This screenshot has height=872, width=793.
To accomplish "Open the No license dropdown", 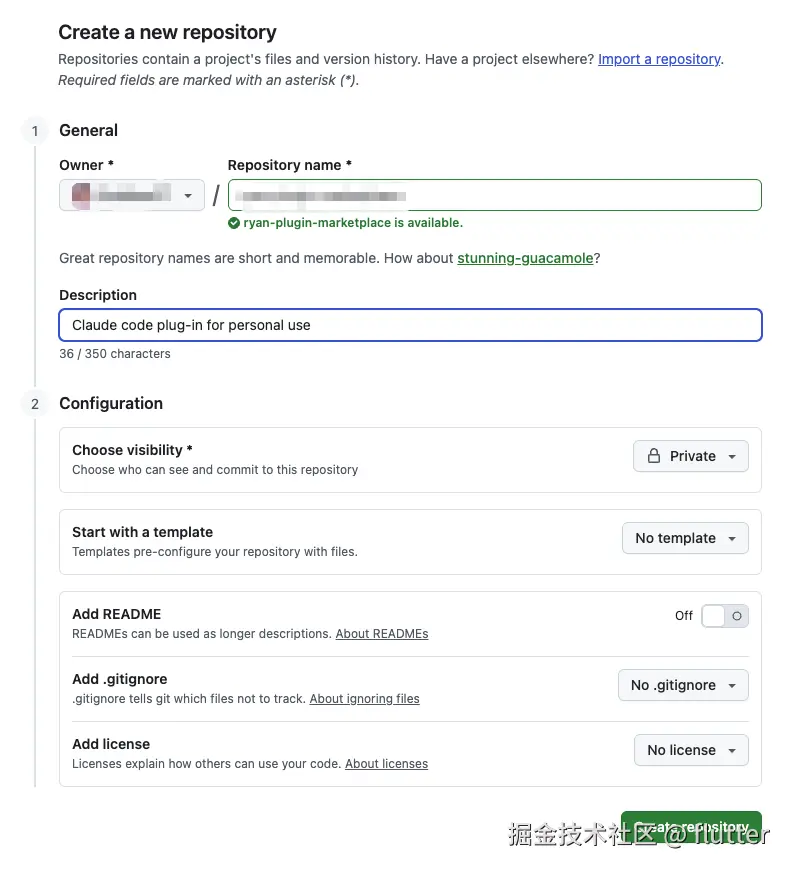I will 691,750.
